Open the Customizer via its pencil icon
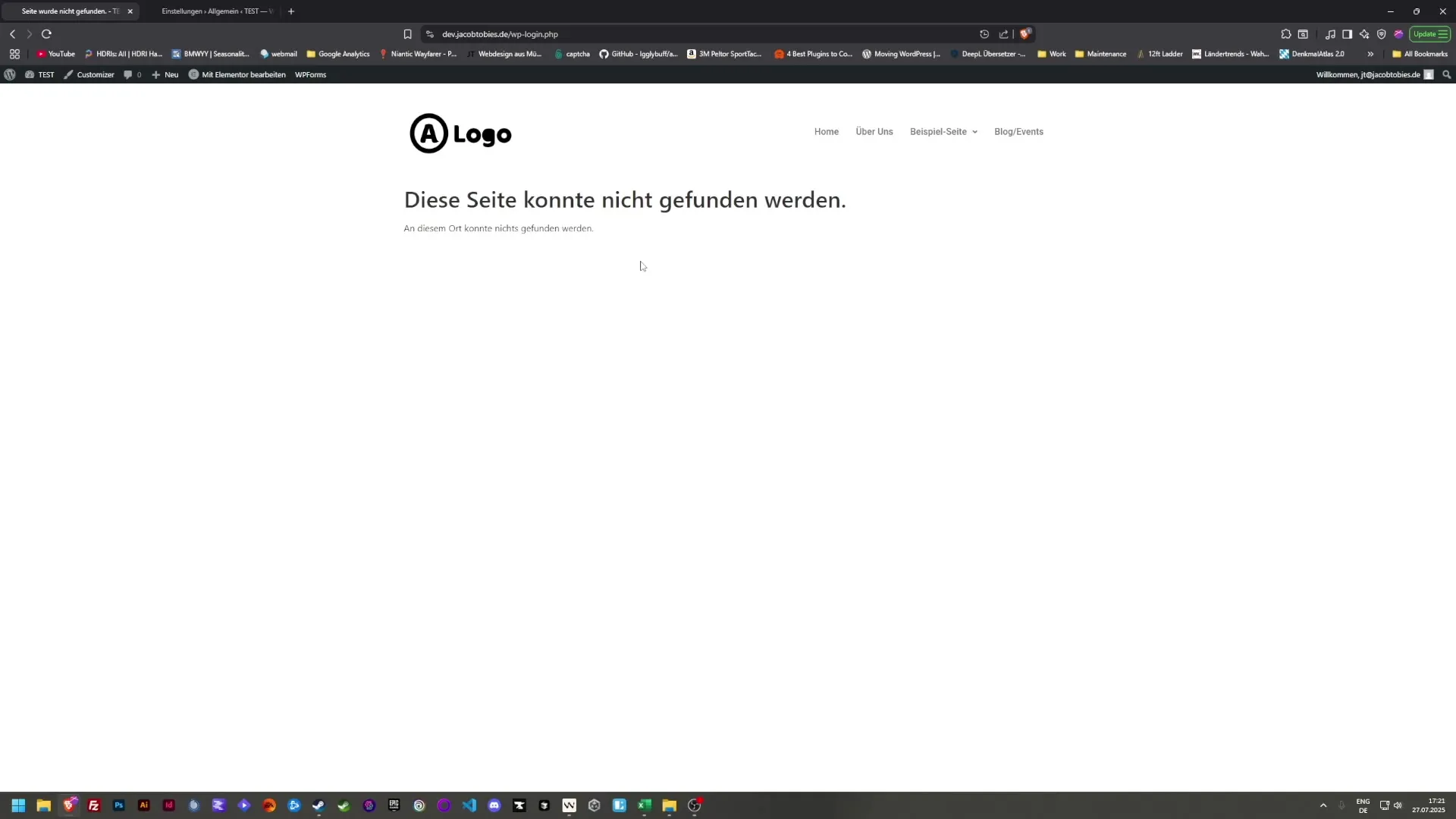The height and width of the screenshot is (819, 1456). [89, 74]
